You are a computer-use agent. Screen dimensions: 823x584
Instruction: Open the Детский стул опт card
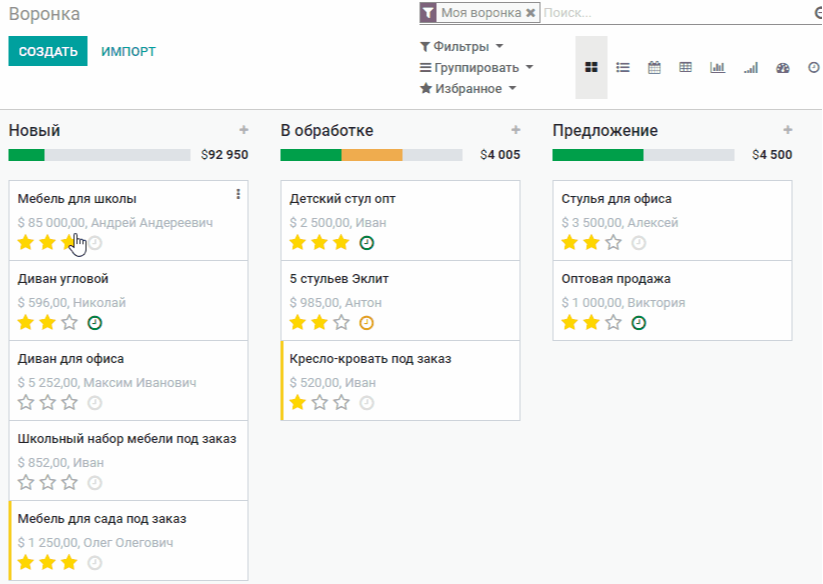[x=343, y=199]
